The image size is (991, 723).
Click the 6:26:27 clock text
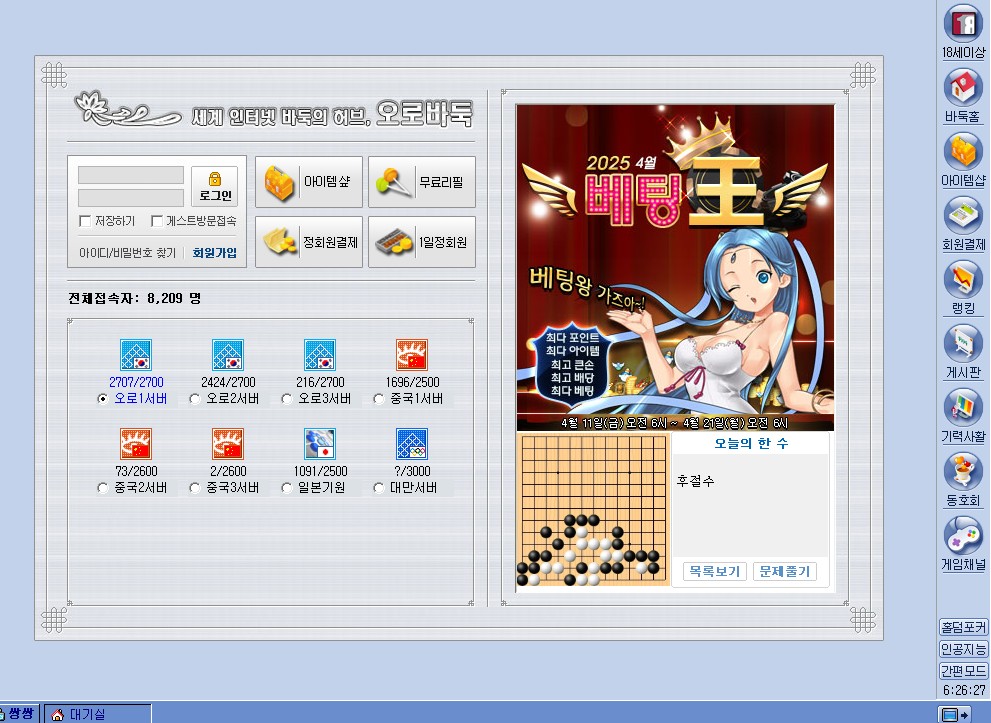click(x=964, y=690)
